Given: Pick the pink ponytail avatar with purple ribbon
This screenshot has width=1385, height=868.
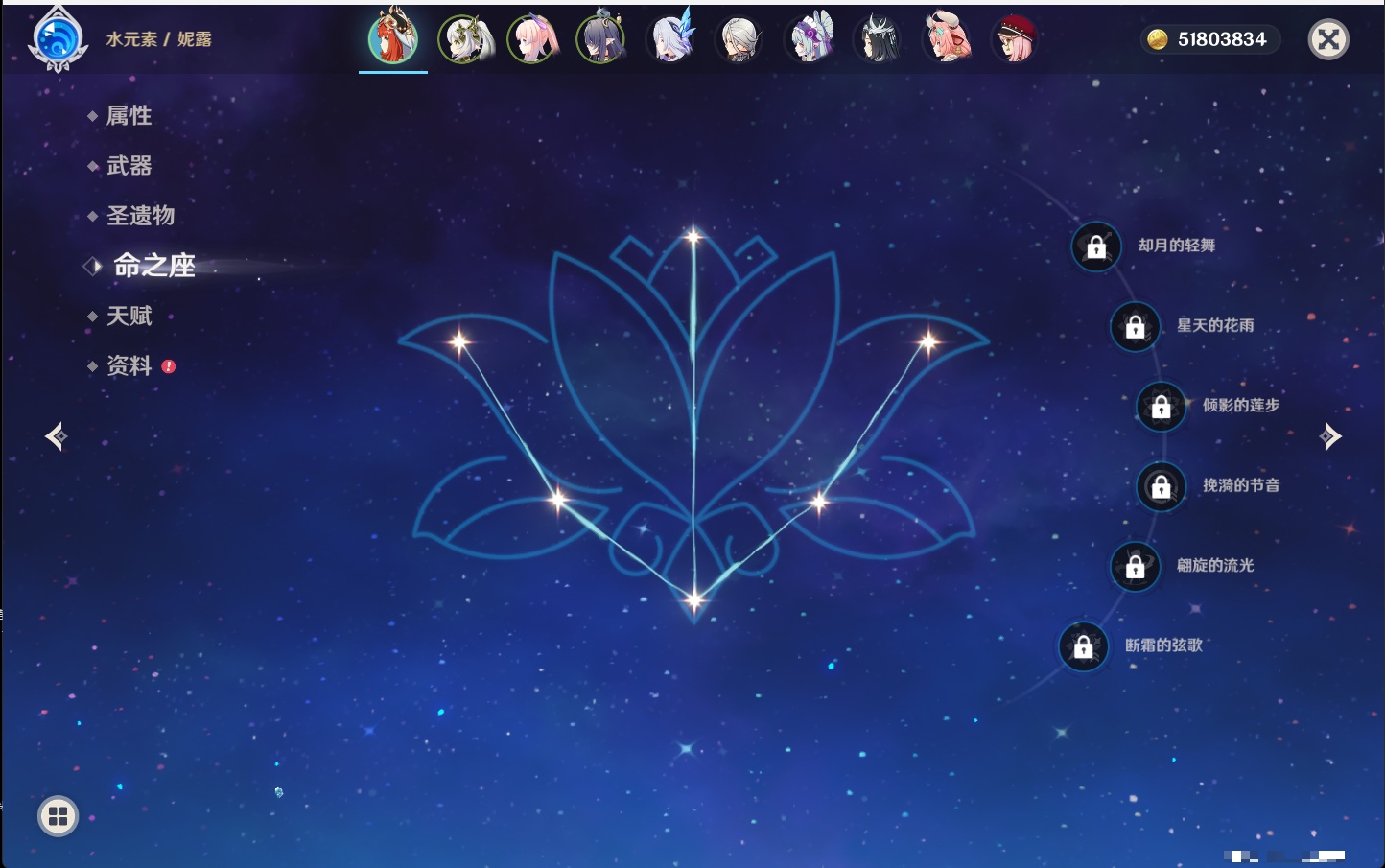Looking at the screenshot, I should (x=533, y=39).
